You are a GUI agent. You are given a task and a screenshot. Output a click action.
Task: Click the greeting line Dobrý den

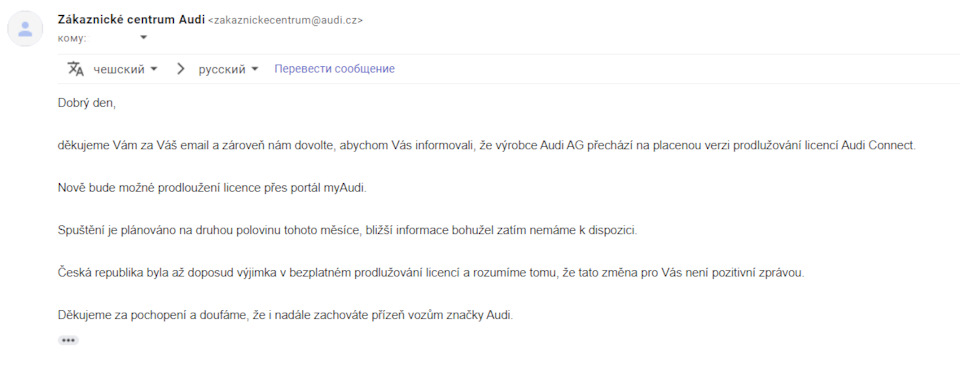click(86, 103)
